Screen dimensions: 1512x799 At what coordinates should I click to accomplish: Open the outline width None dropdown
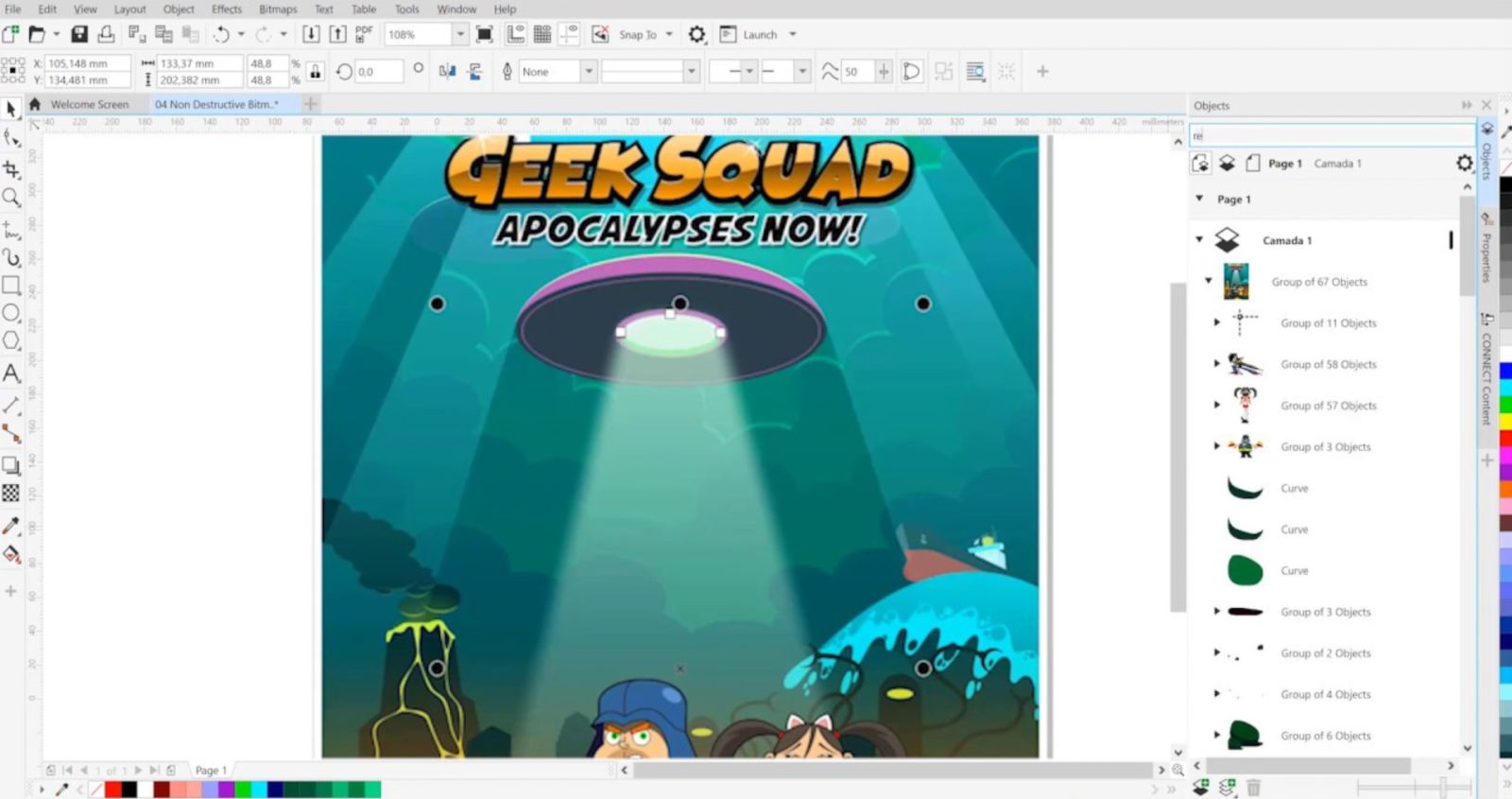point(589,71)
